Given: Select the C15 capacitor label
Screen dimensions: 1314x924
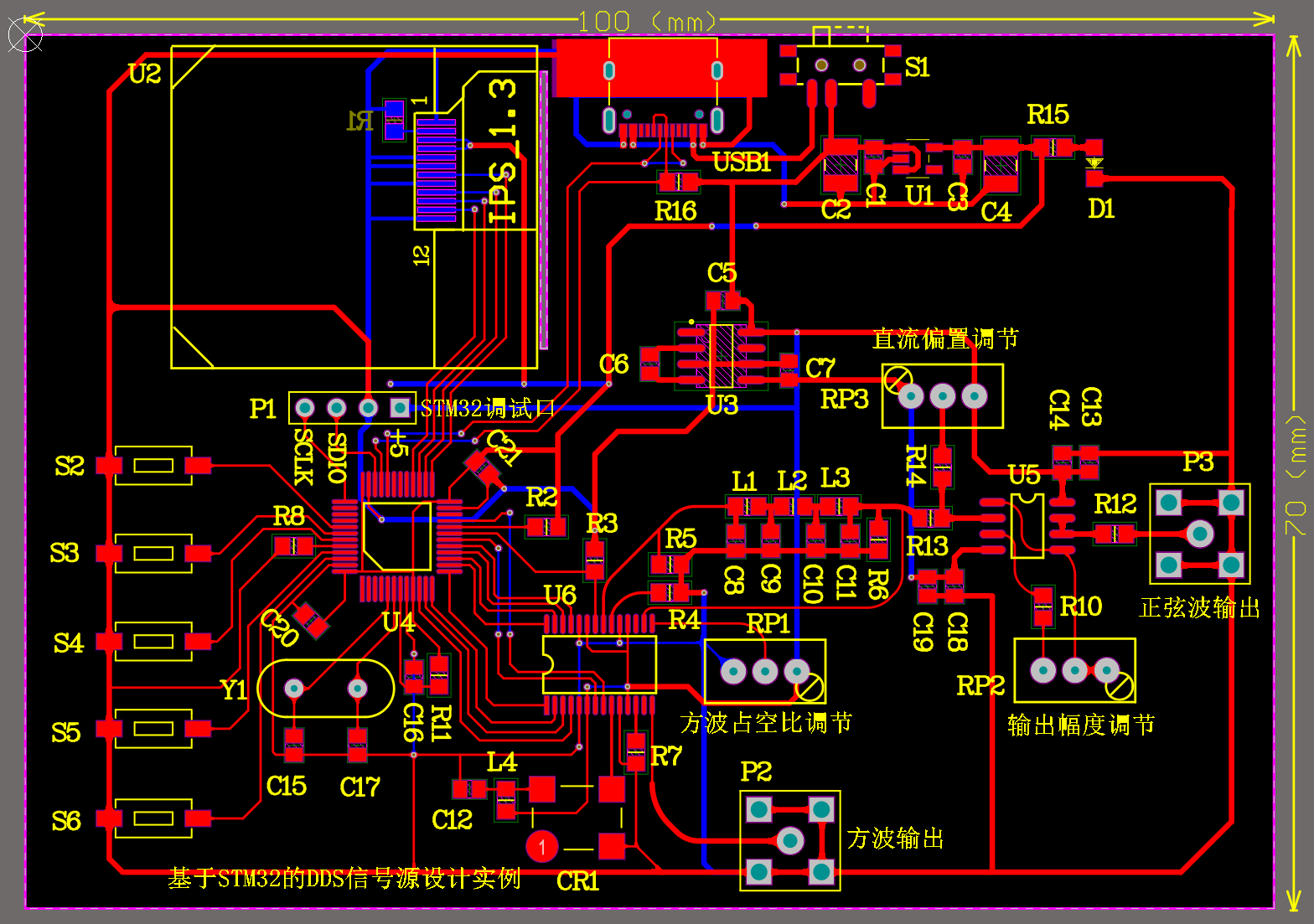Looking at the screenshot, I should [286, 786].
